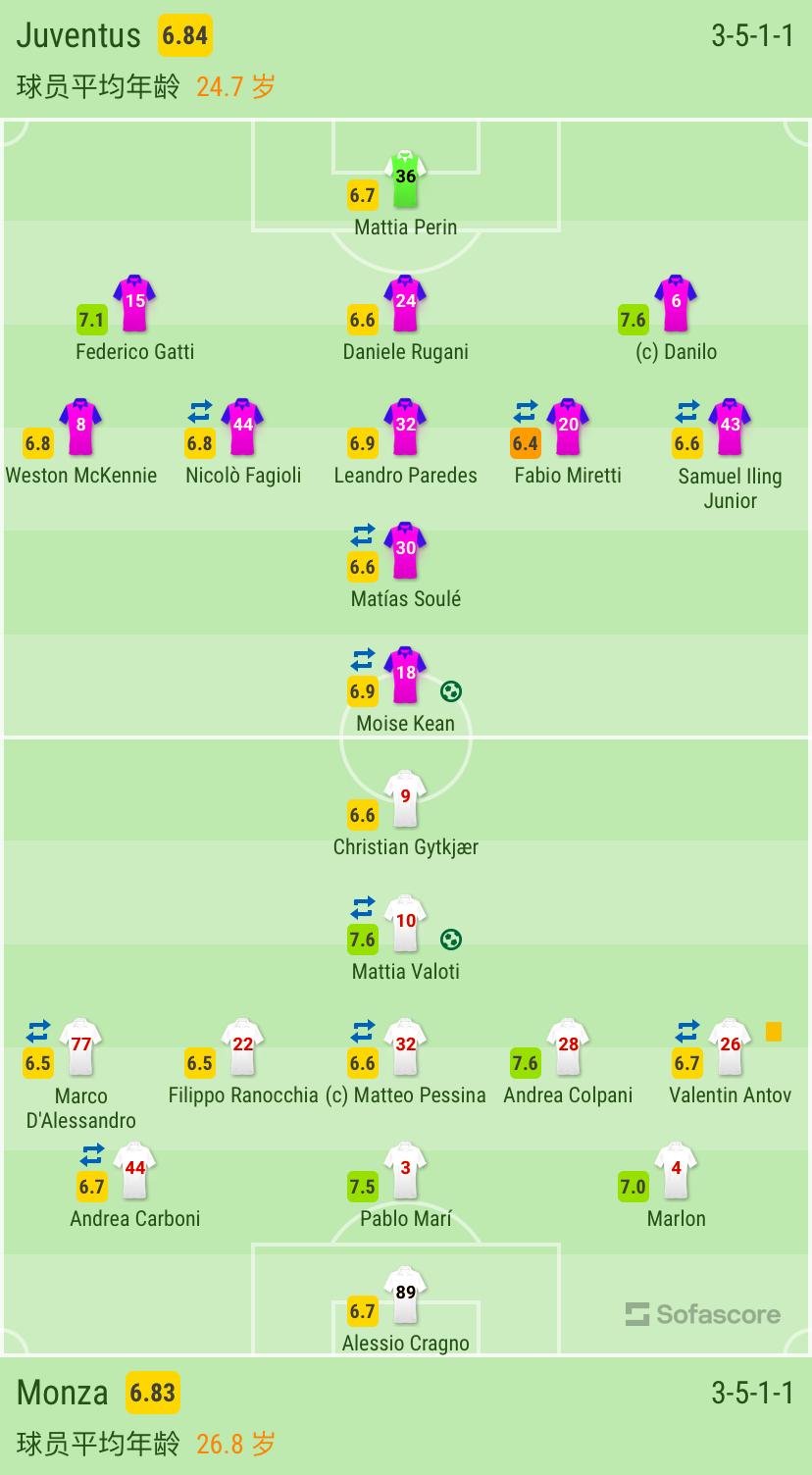
Task: Click Nicolò Fagioli's substitution arrows icon
Action: point(200,412)
